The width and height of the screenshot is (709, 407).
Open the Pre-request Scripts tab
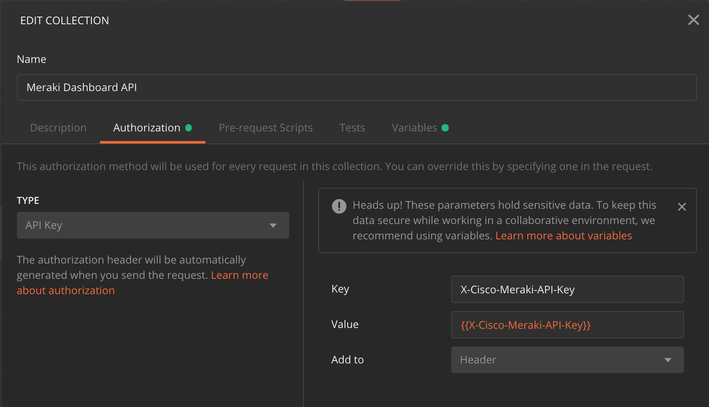tap(265, 128)
